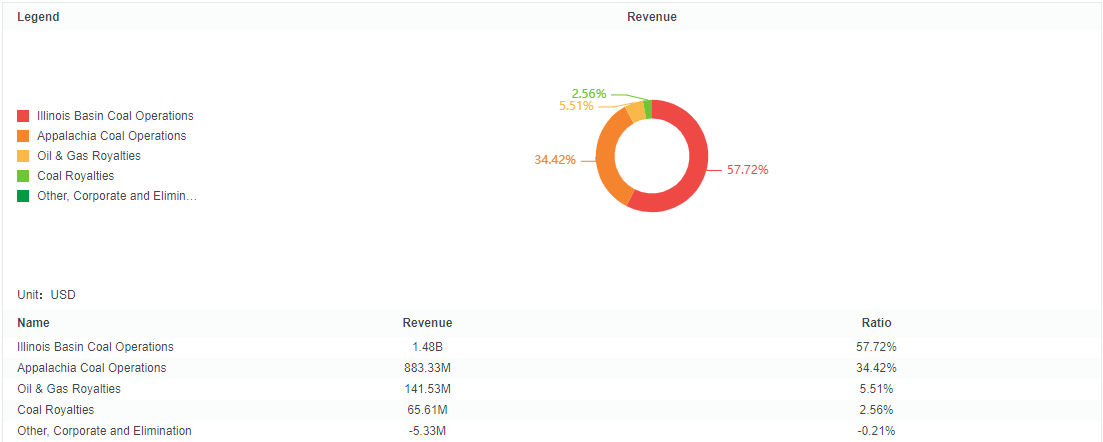Viewport: 1103px width, 442px height.
Task: Toggle truncated Other, Corporate and Elimin… legend label
Action: [117, 196]
